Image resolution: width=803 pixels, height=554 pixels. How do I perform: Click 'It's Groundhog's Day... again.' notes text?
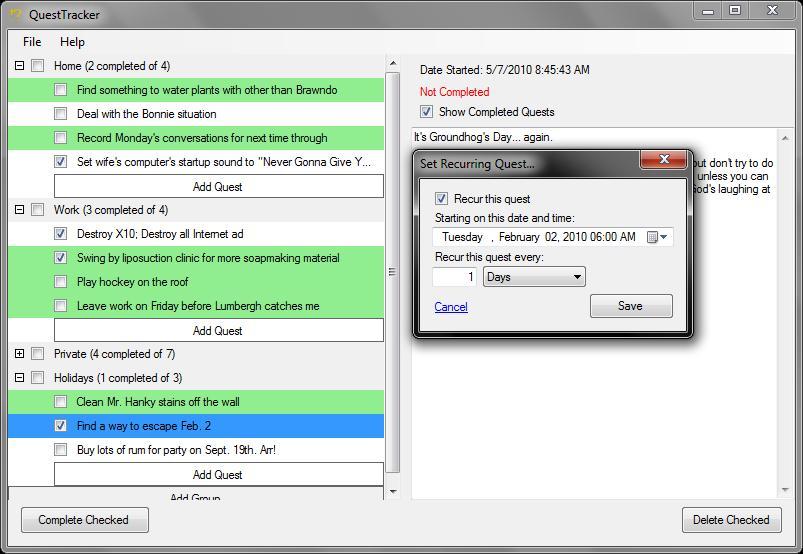pos(483,137)
